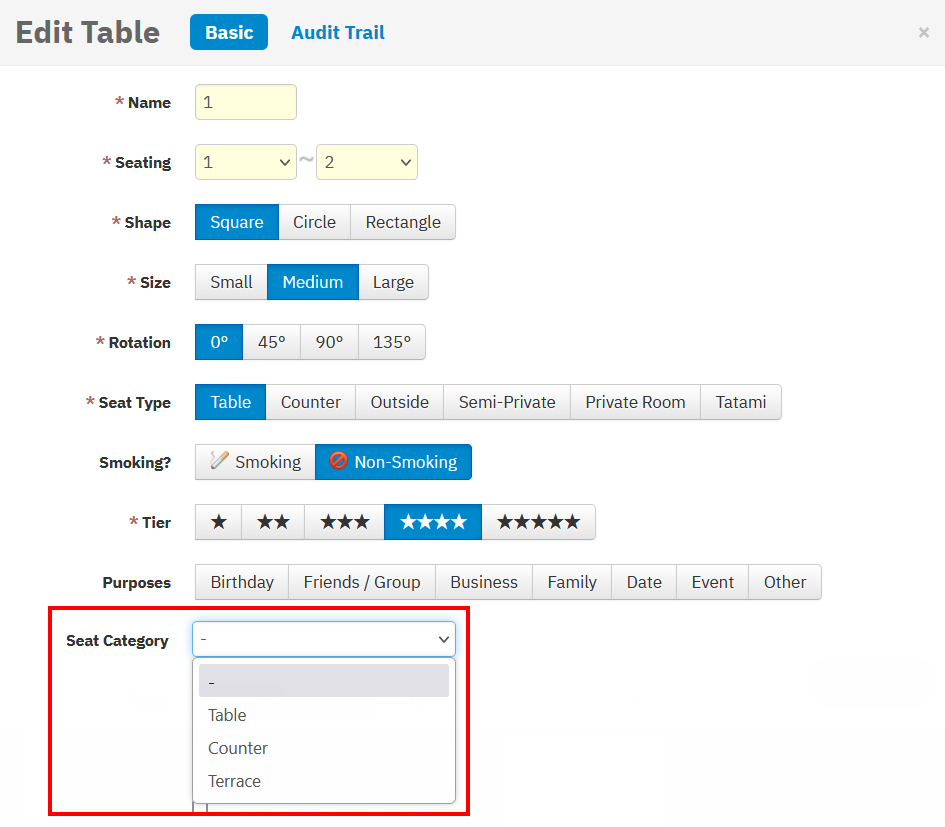Pick the five-star tier rating
945x827 pixels.
[538, 522]
